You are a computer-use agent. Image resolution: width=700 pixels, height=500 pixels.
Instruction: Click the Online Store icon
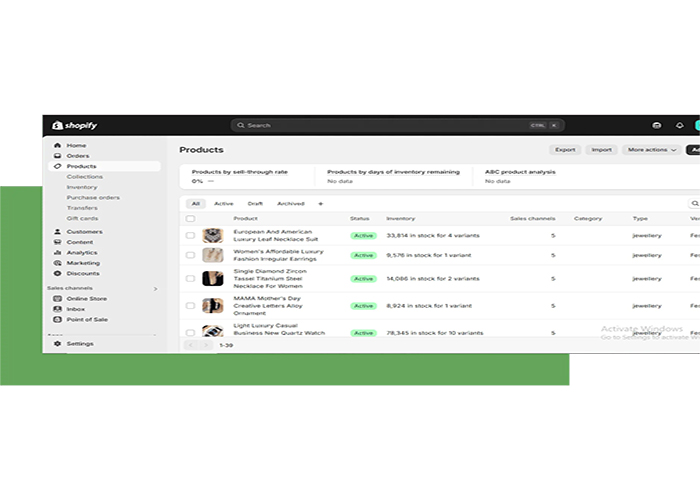tap(57, 299)
